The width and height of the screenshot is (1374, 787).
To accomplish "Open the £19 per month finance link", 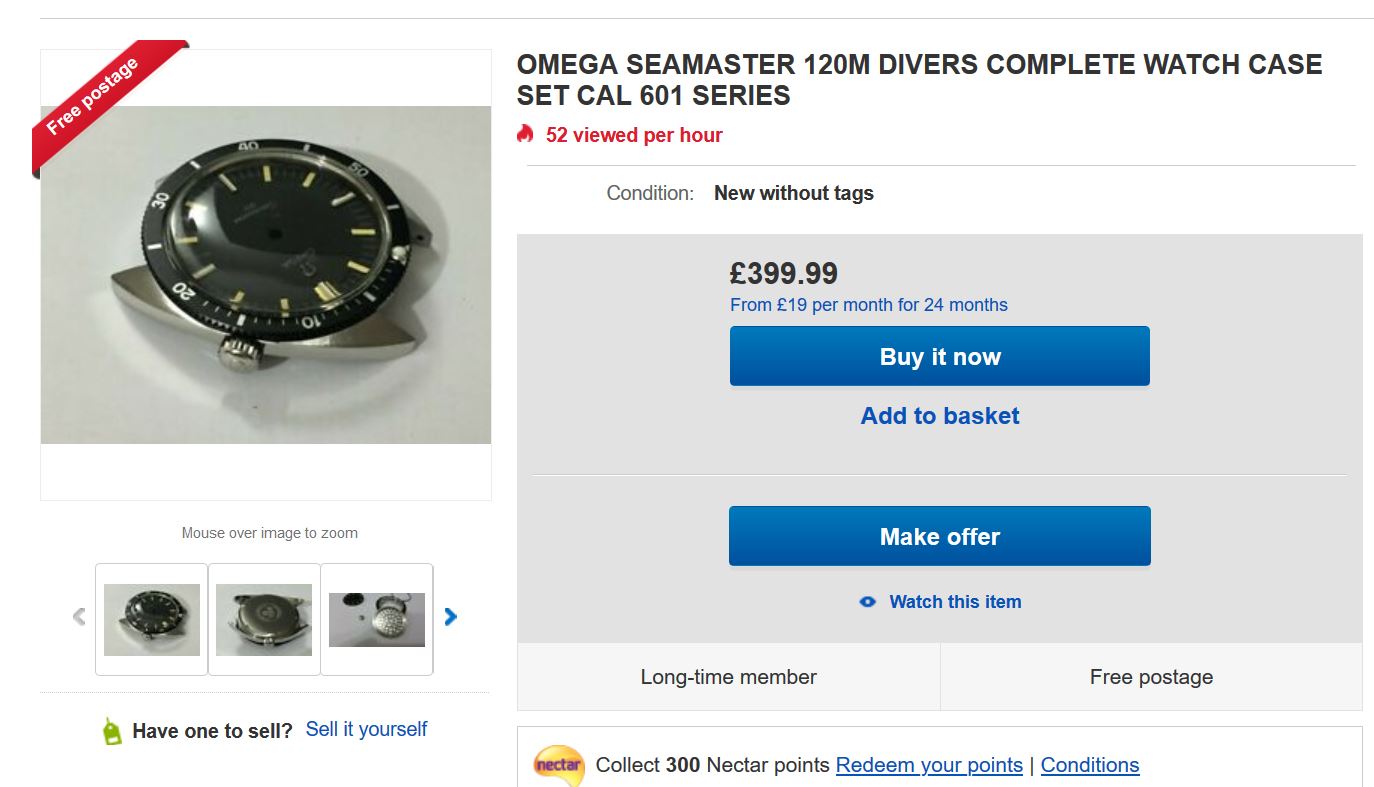I will point(869,305).
